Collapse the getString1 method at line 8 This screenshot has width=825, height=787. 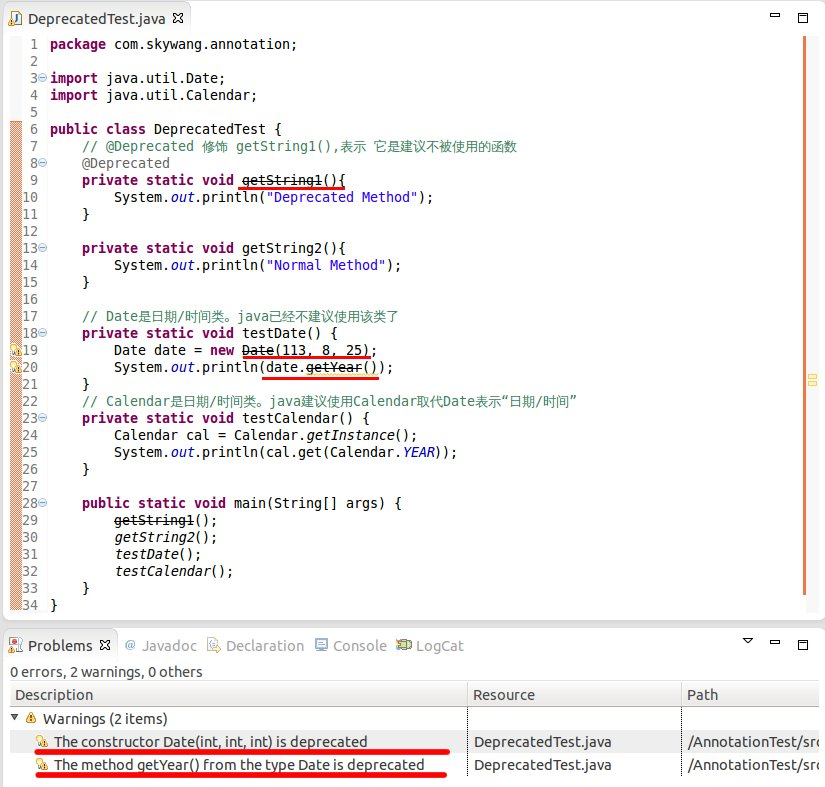[x=43, y=163]
